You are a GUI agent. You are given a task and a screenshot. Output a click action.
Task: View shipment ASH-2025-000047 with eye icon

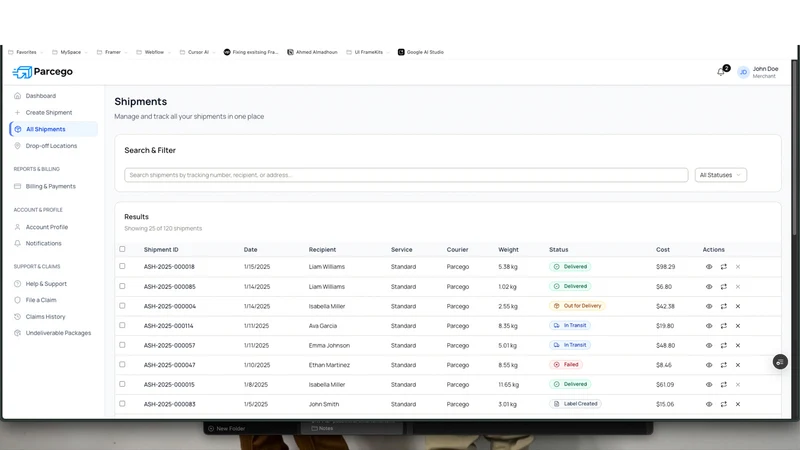[x=709, y=365]
